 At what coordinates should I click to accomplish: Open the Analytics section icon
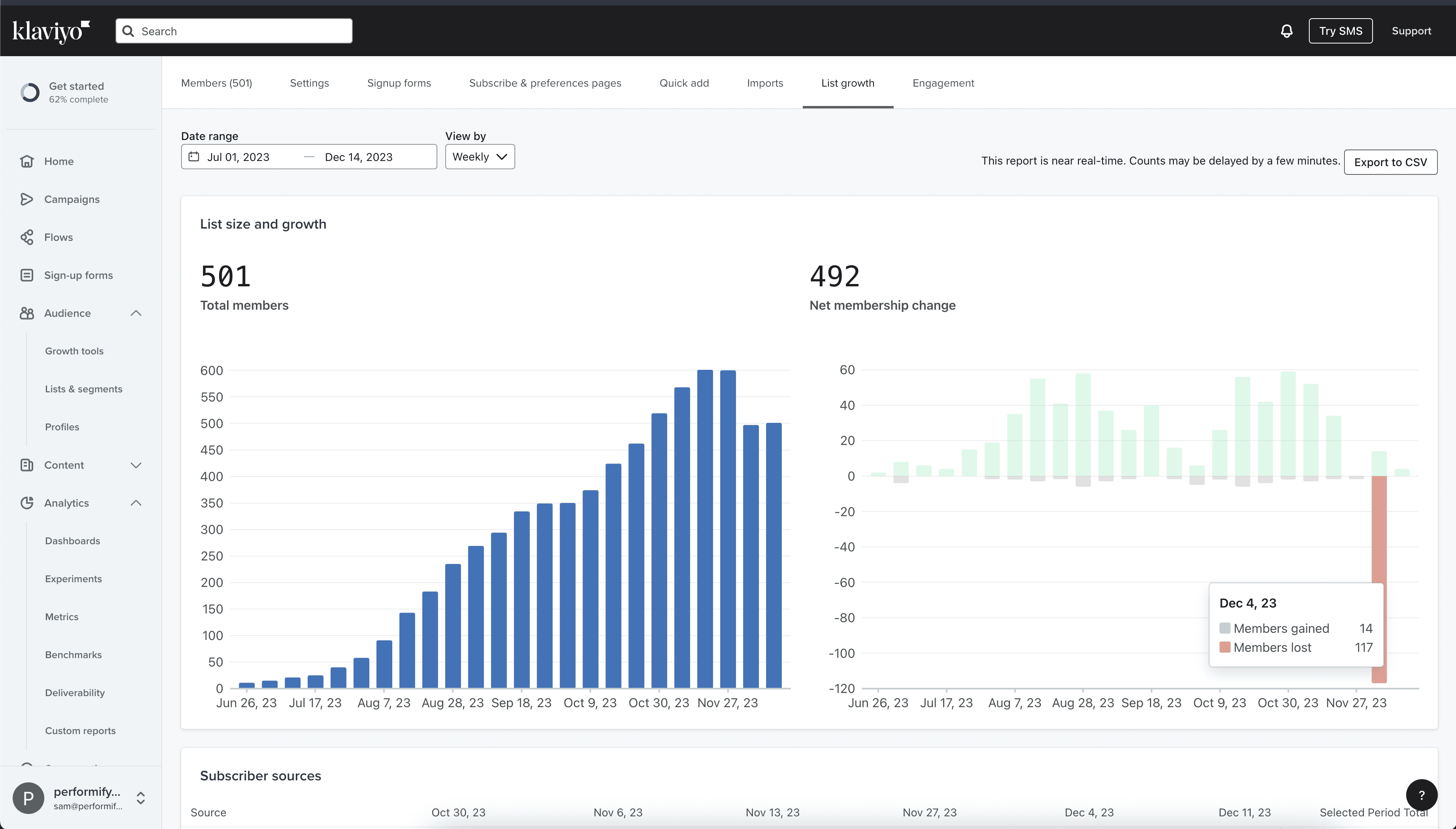tap(27, 502)
